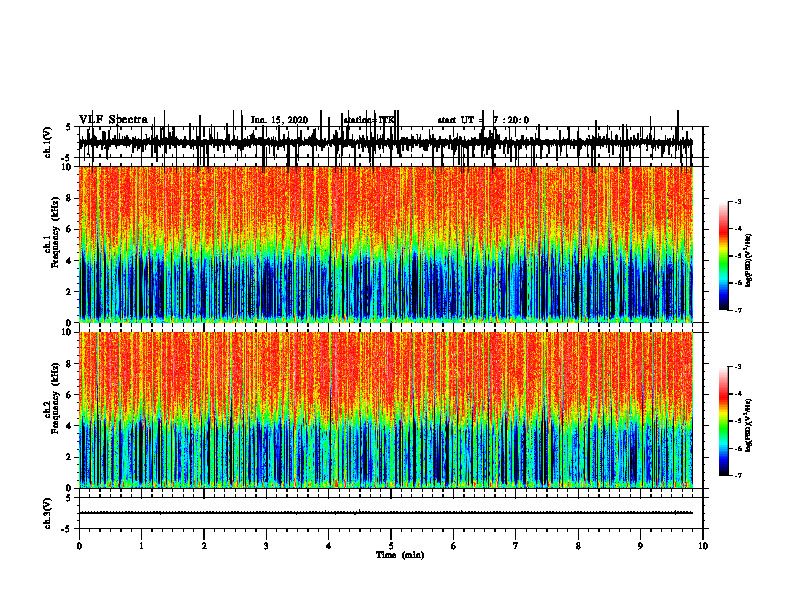
Task: Click time-axis tick label '4'
Action: [329, 546]
